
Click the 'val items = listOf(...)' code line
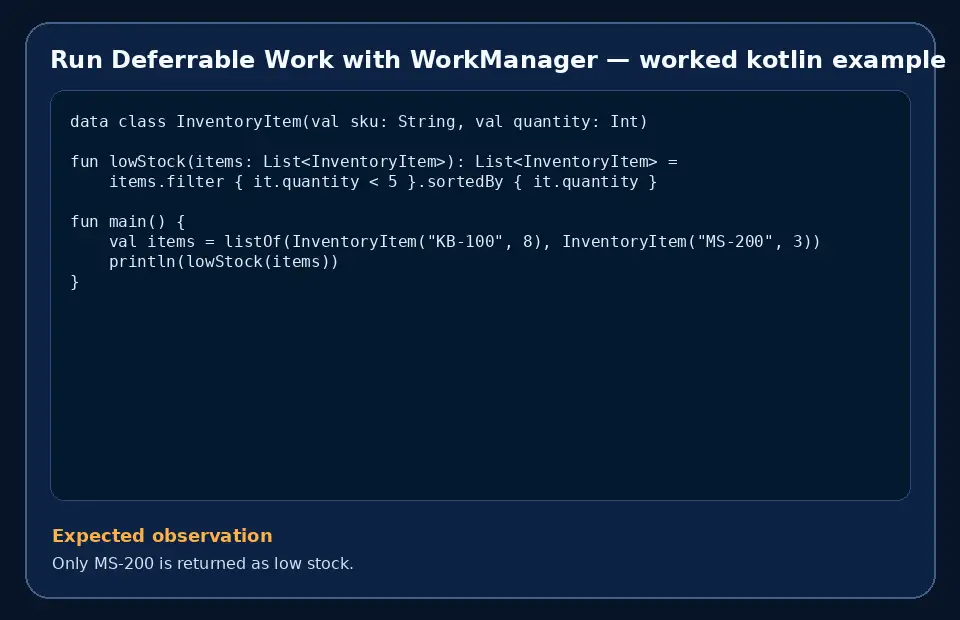465,242
